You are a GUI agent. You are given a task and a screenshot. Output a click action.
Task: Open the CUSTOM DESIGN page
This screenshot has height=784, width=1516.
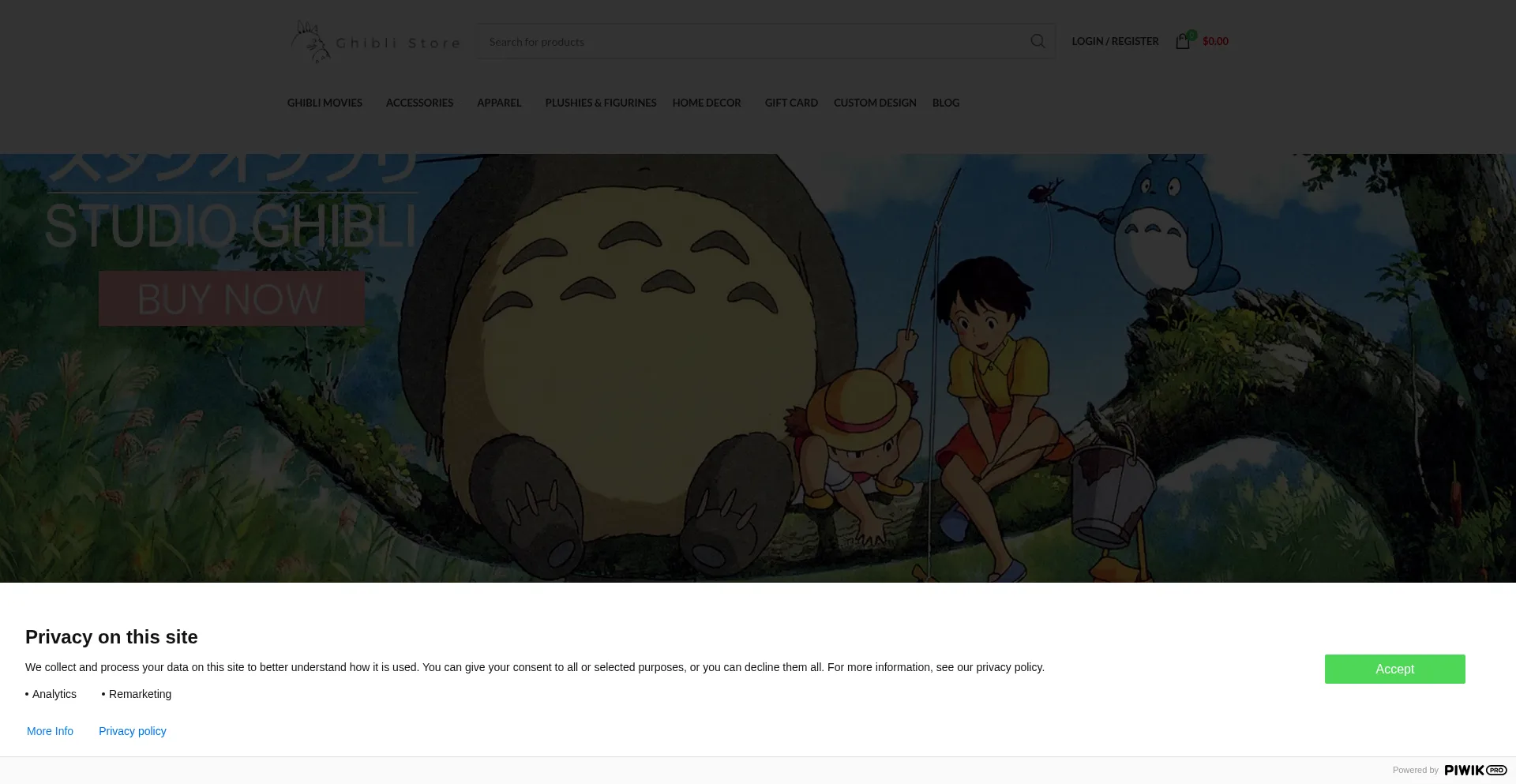pyautogui.click(x=875, y=103)
